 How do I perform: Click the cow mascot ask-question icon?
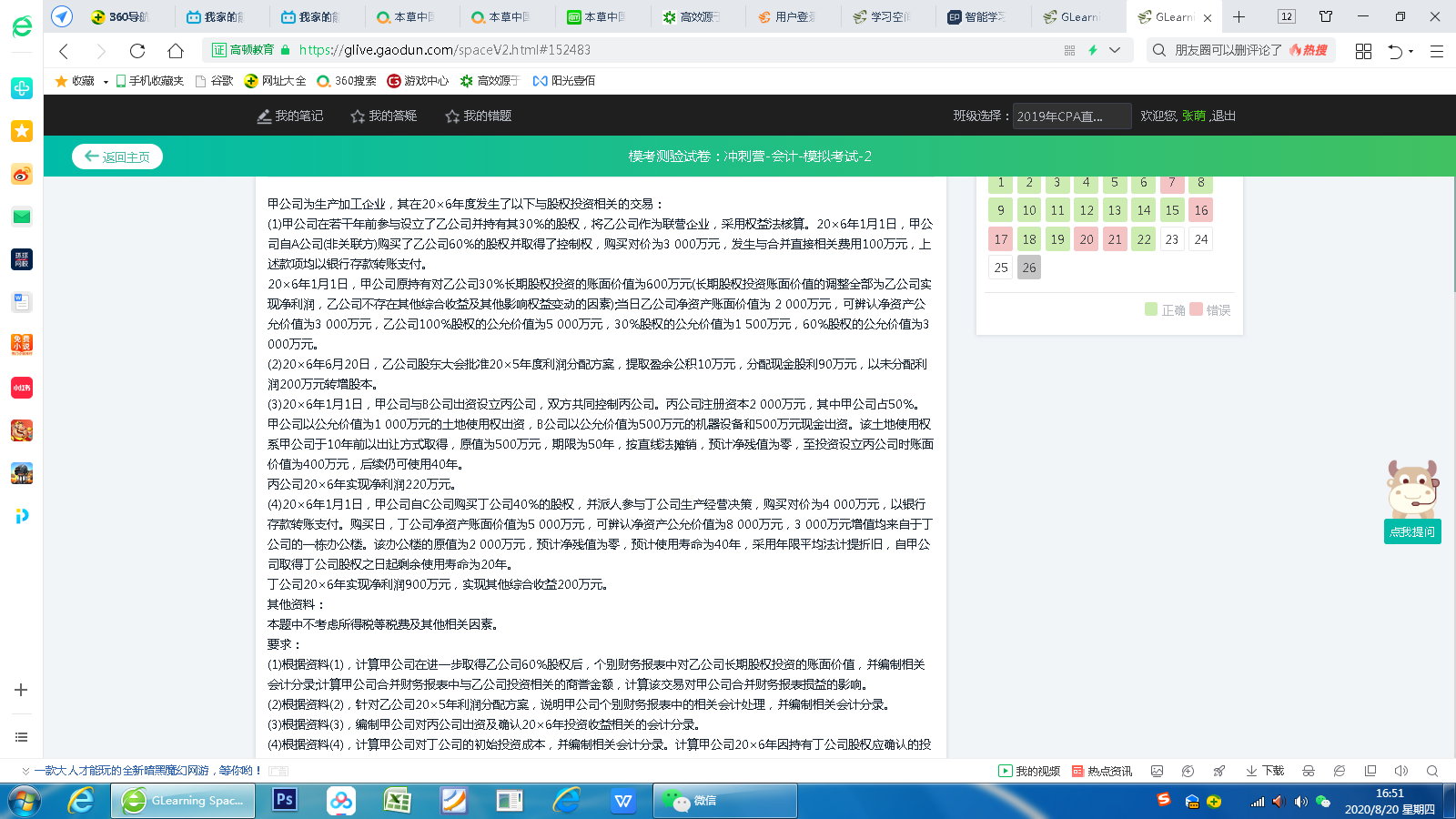1411,490
